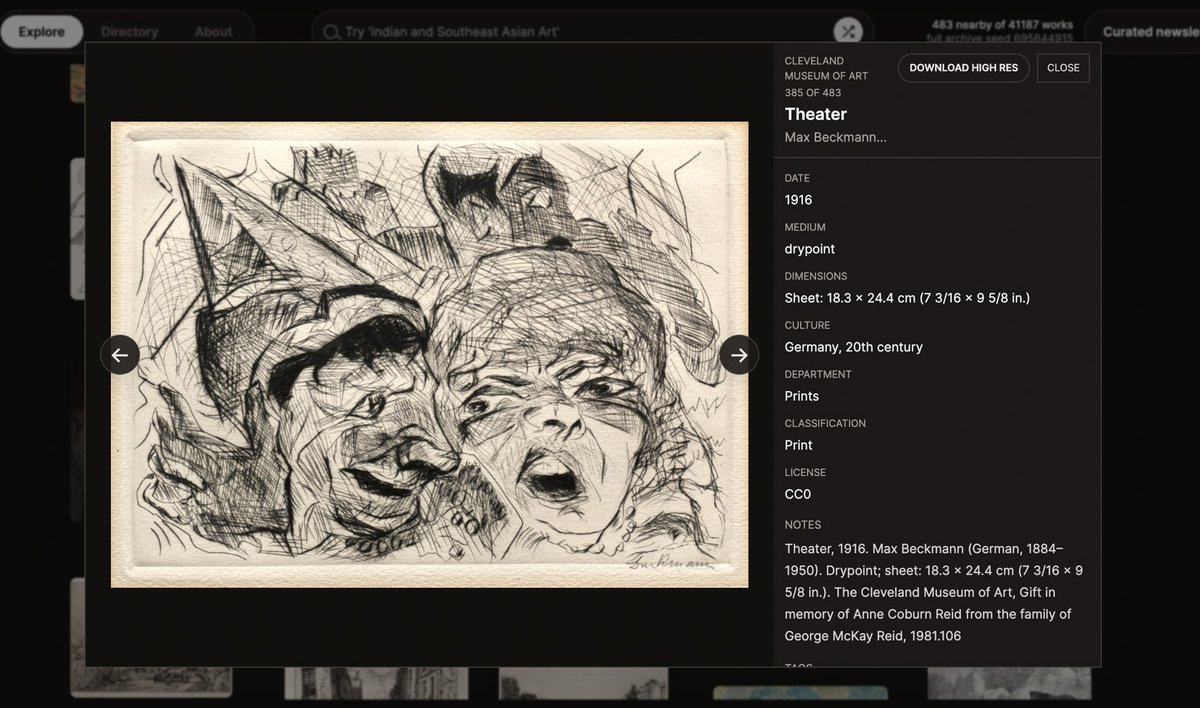Select the classification value 'Print'
This screenshot has height=708, width=1200.
click(x=799, y=445)
